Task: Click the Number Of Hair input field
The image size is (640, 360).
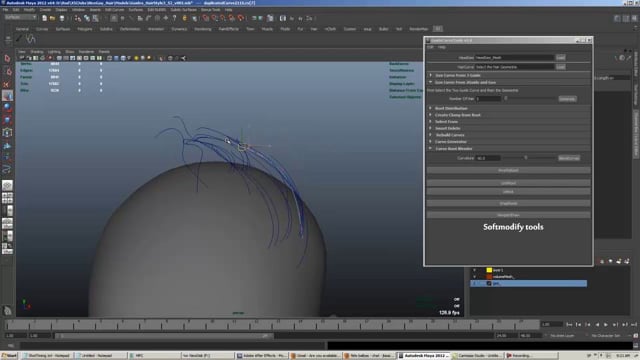Action: (x=488, y=99)
